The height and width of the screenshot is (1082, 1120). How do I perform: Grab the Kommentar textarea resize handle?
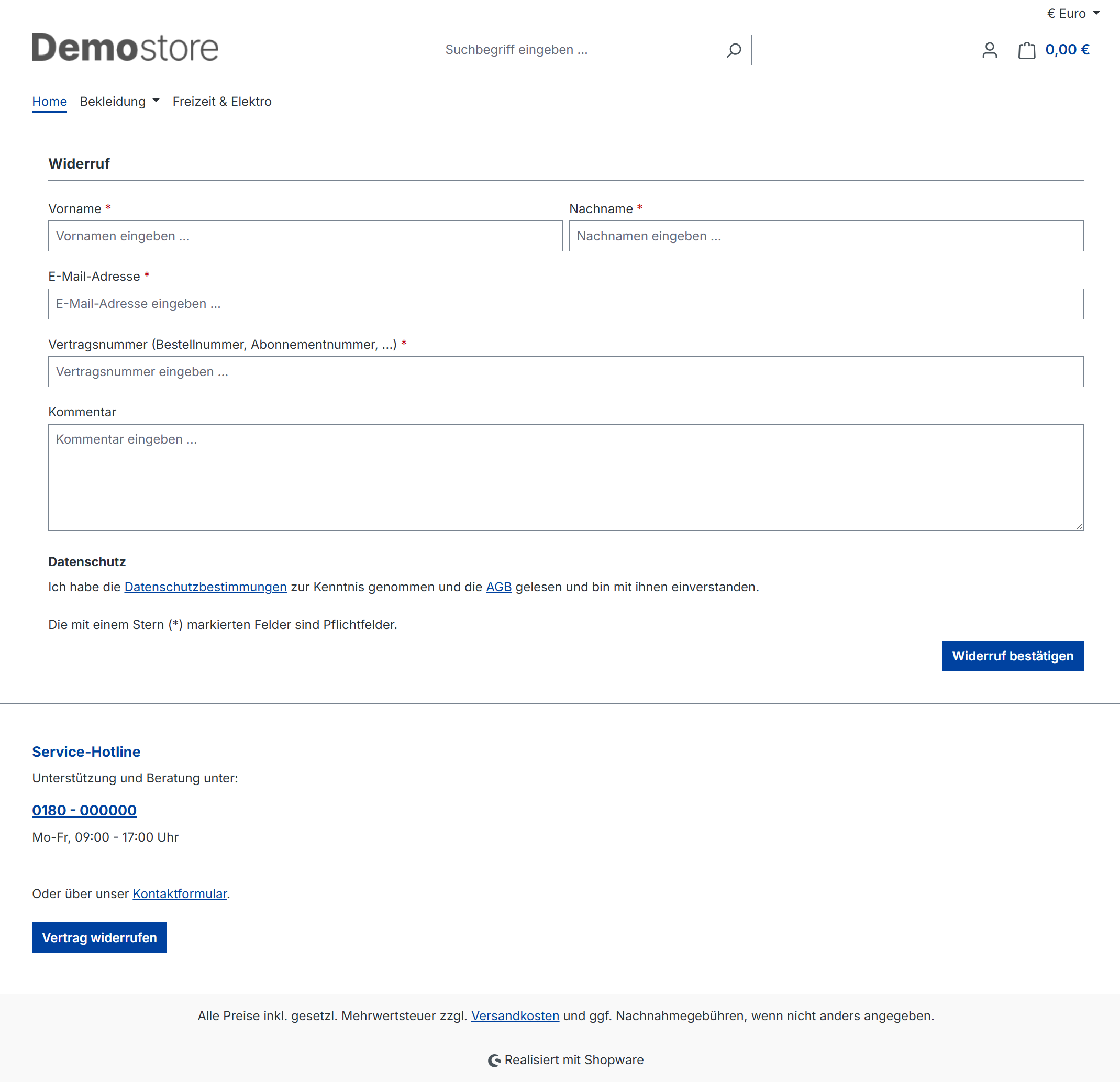(x=1079, y=526)
